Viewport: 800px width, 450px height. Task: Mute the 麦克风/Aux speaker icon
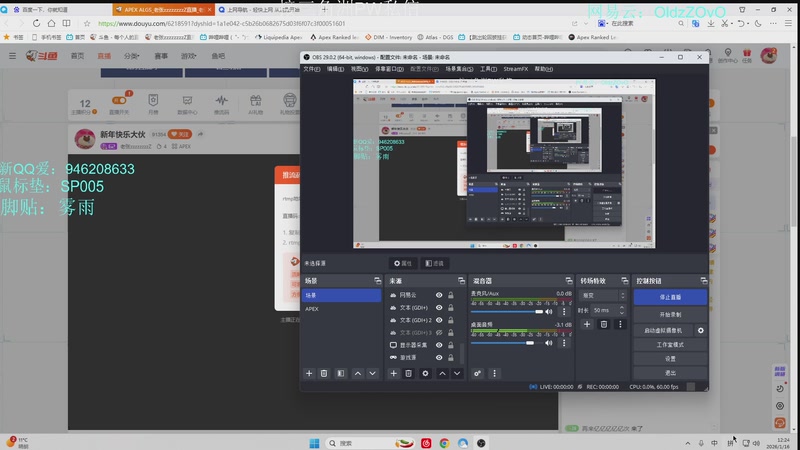tap(549, 312)
